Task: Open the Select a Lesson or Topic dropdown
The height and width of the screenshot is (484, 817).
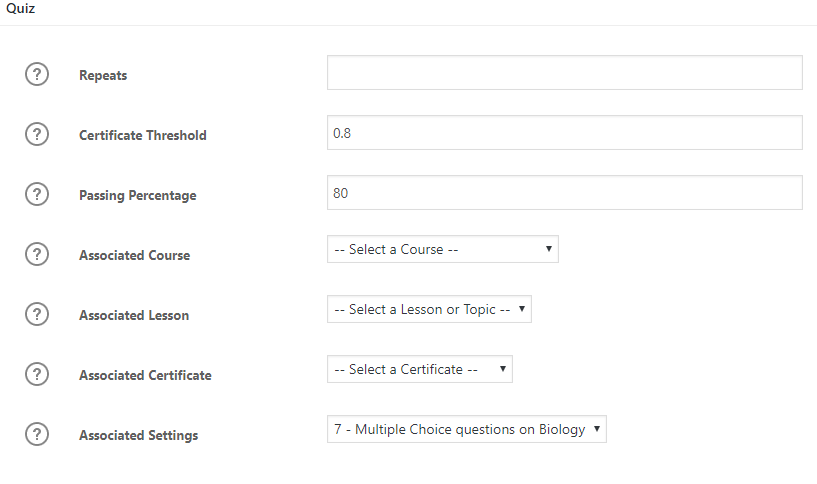Action: [429, 309]
